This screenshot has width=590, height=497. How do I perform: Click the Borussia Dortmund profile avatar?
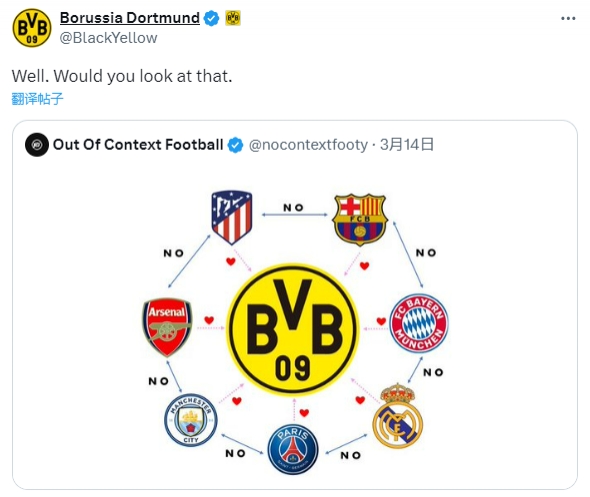coord(32,28)
